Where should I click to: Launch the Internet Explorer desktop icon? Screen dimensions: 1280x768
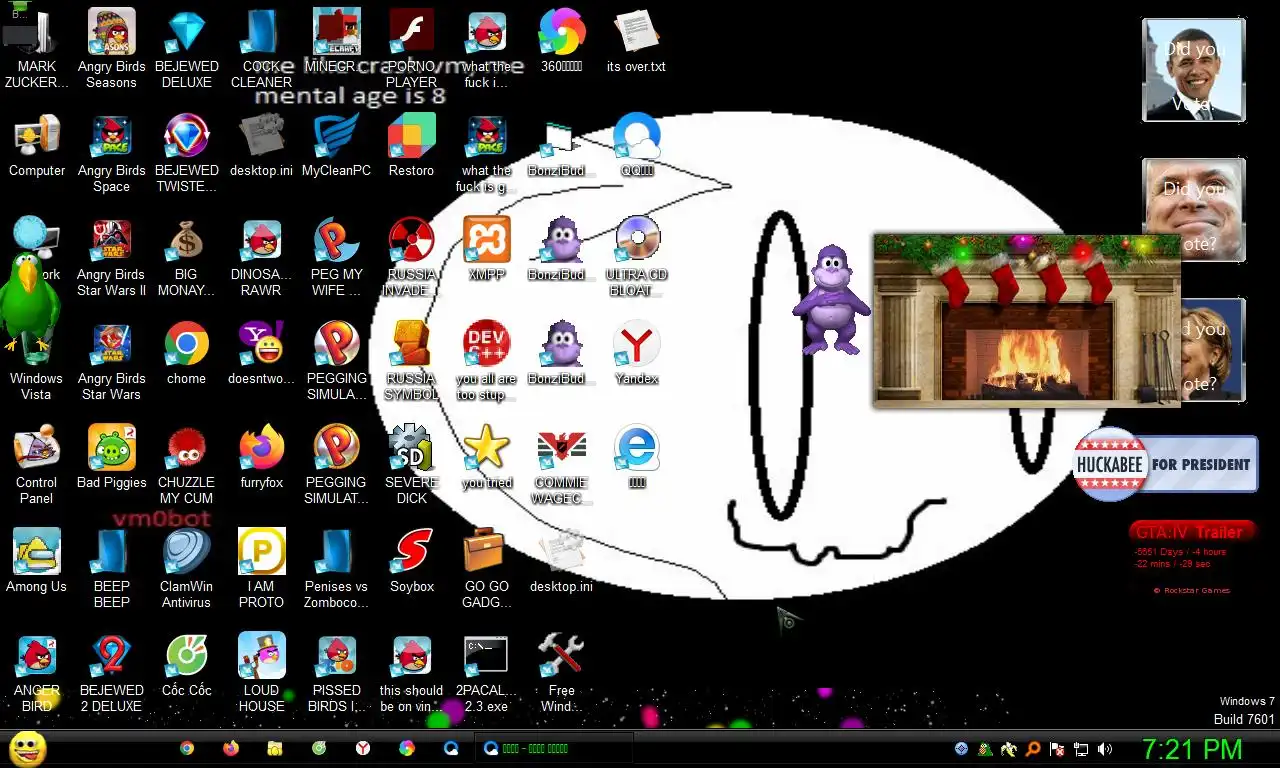636,458
